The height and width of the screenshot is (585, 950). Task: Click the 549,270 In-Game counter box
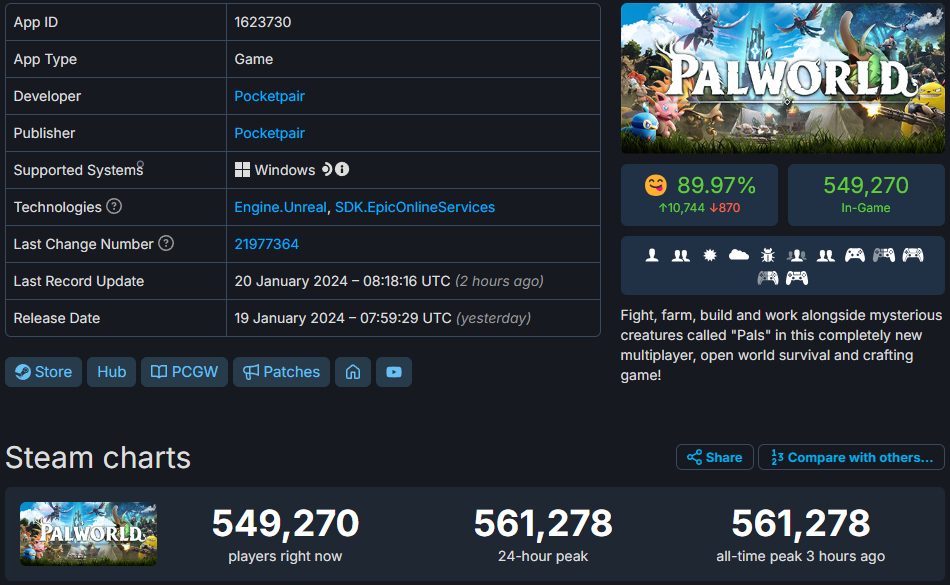(866, 195)
